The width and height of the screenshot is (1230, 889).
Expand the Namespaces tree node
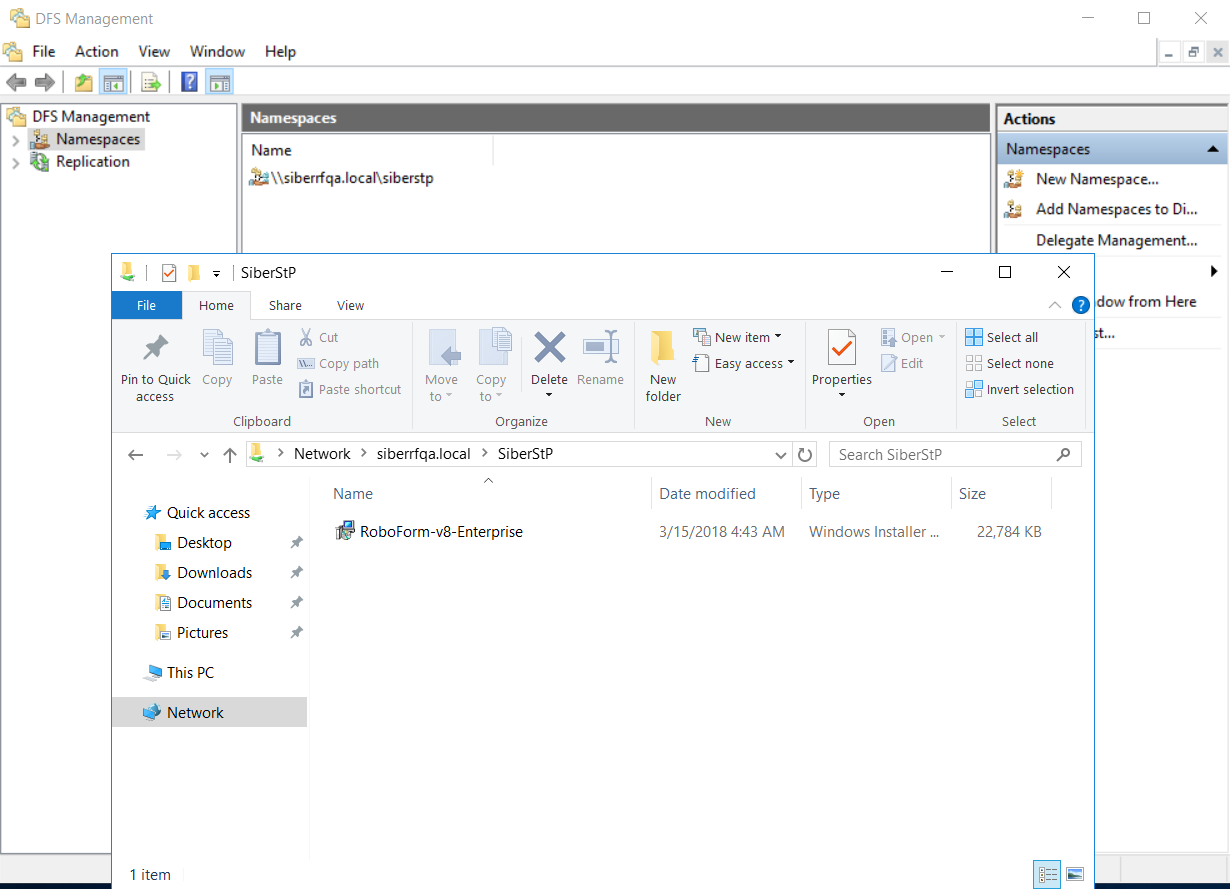point(15,140)
